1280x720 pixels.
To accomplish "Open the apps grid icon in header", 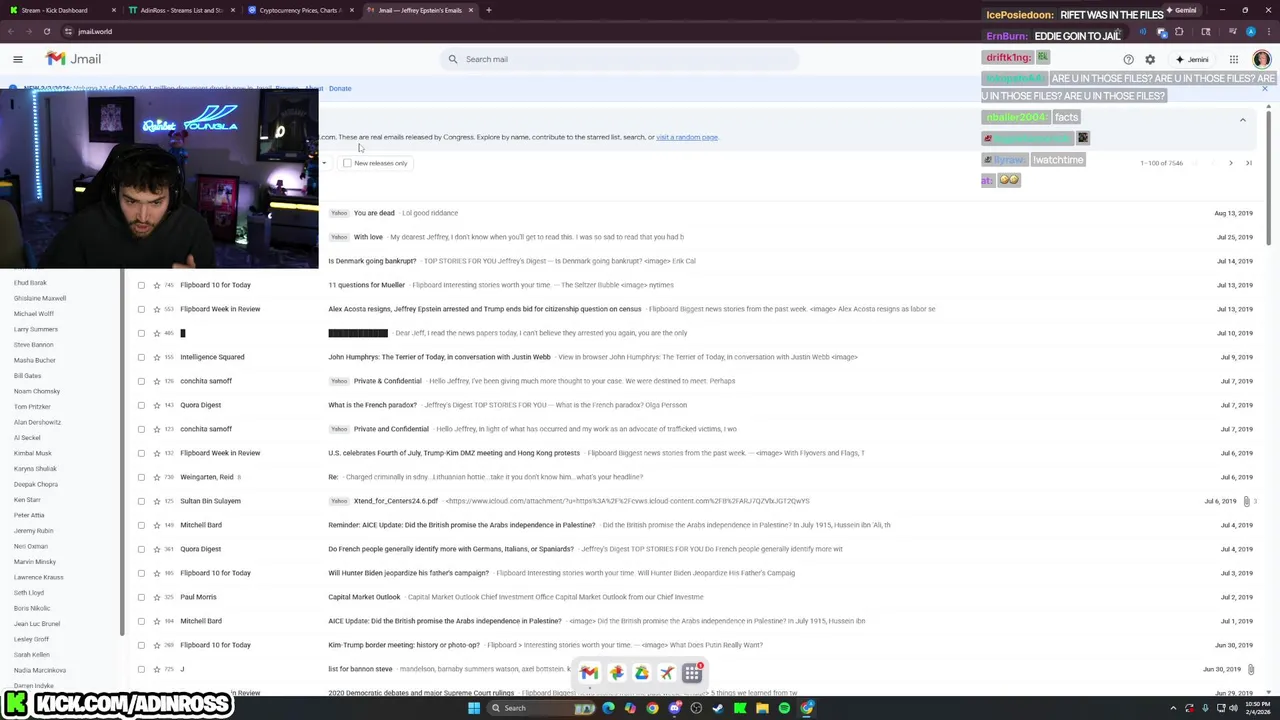I will (x=1234, y=59).
